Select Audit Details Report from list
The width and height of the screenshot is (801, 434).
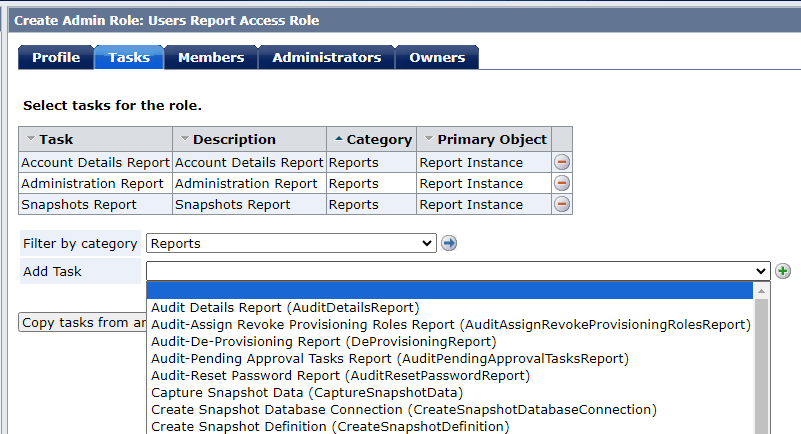point(285,307)
